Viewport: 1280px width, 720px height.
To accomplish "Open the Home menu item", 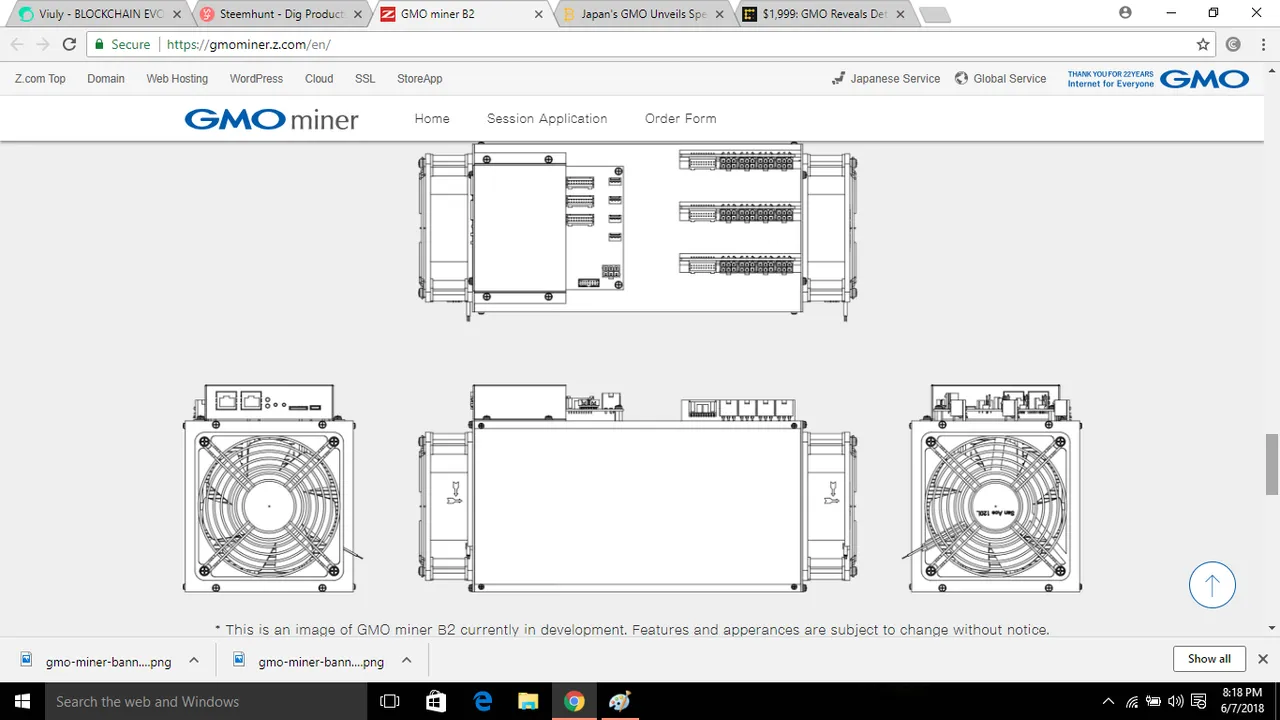I will [x=432, y=118].
